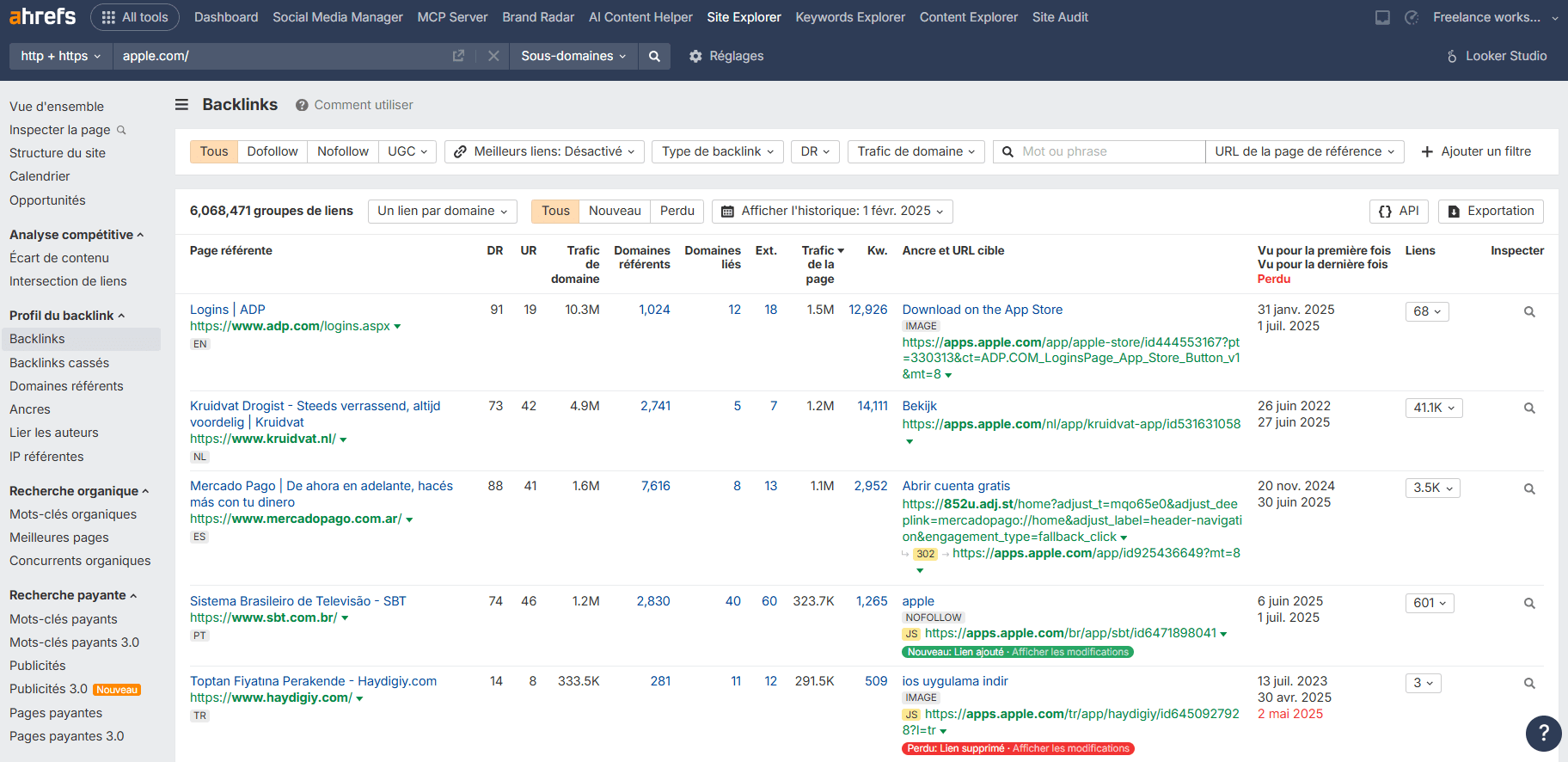
Task: Open the floating help question mark
Action: coord(1543,733)
